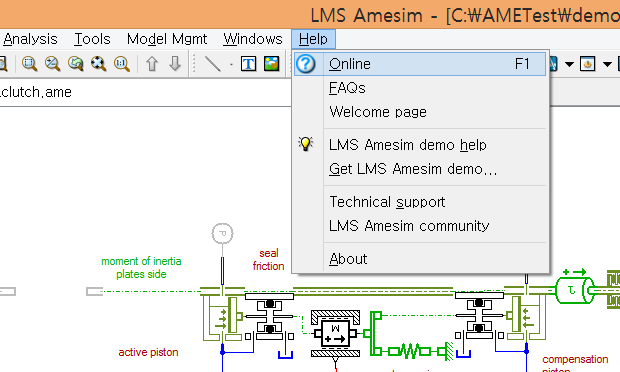Click the 'moment of inertia plates side' label
The width and height of the screenshot is (620, 372).
[x=141, y=268]
